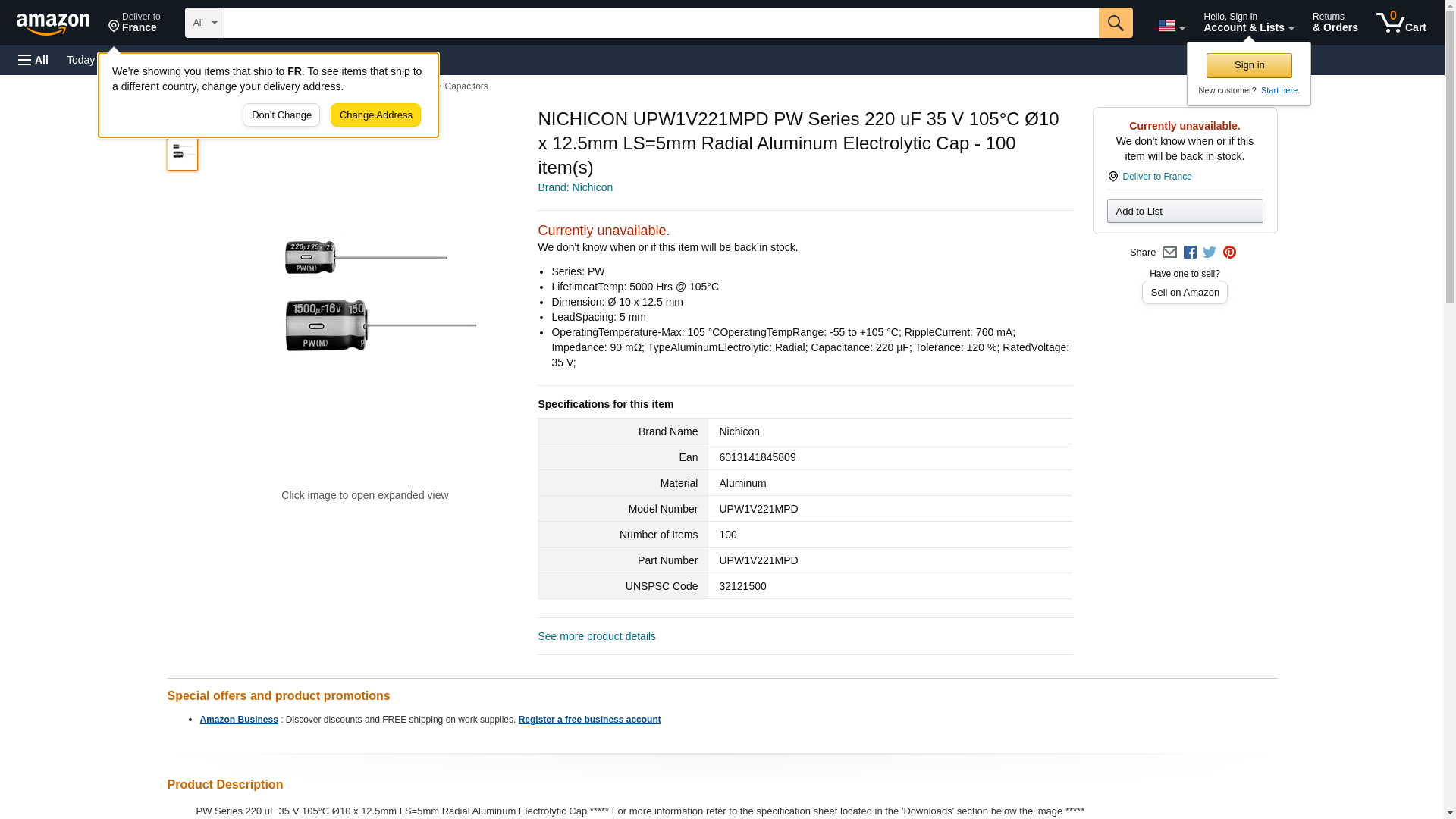This screenshot has width=1456, height=819.
Task: Open Returns & Orders
Action: coord(1335,23)
